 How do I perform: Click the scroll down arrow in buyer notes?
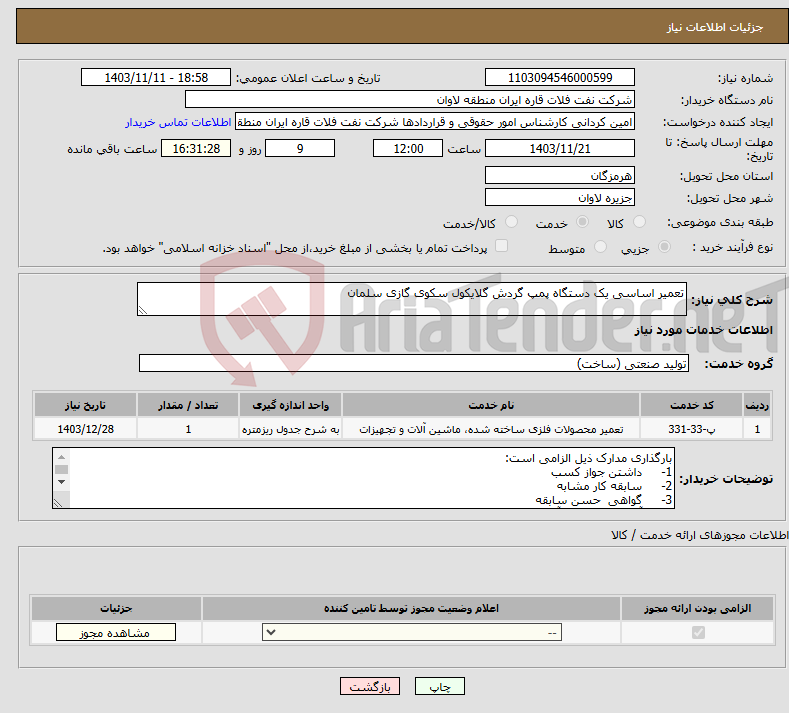(x=61, y=482)
